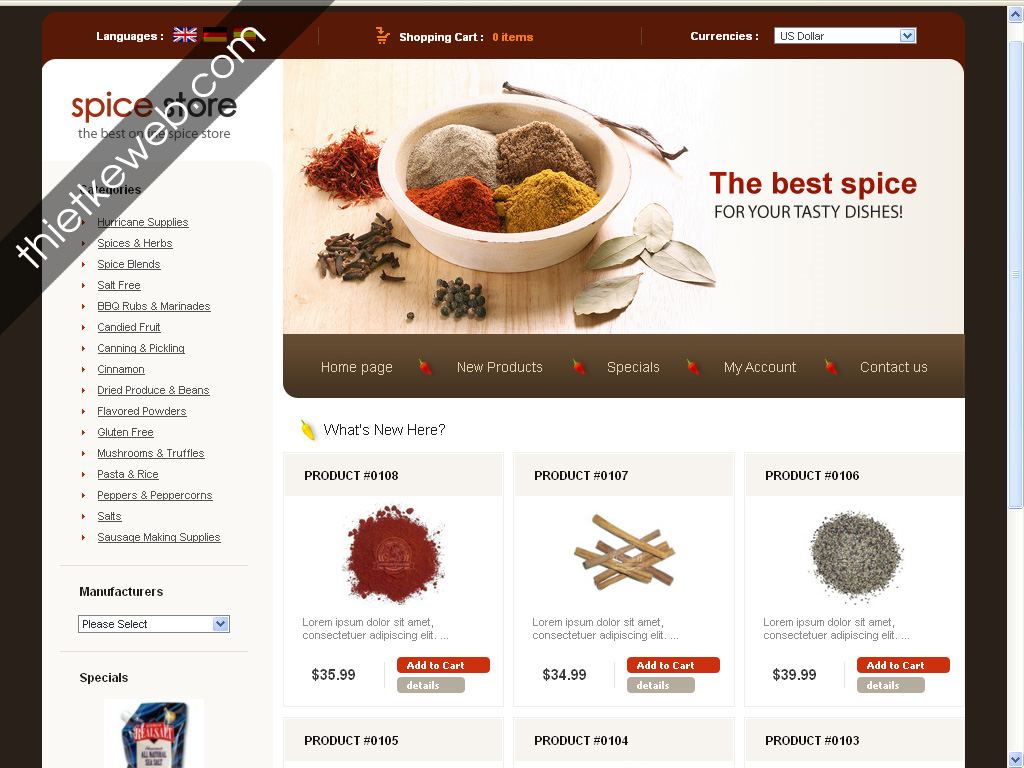Click the yellow pepper icon beside What's New Here
The image size is (1024, 768).
pos(308,430)
